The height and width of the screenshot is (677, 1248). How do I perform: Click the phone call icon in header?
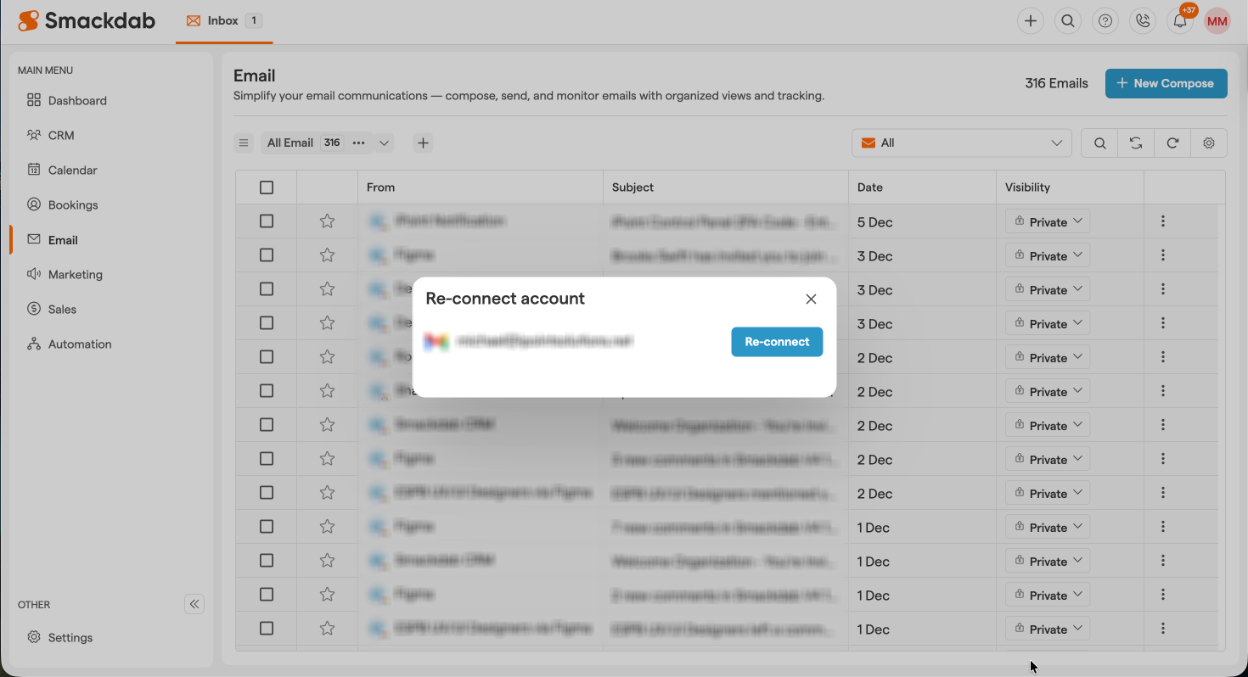pyautogui.click(x=1142, y=21)
